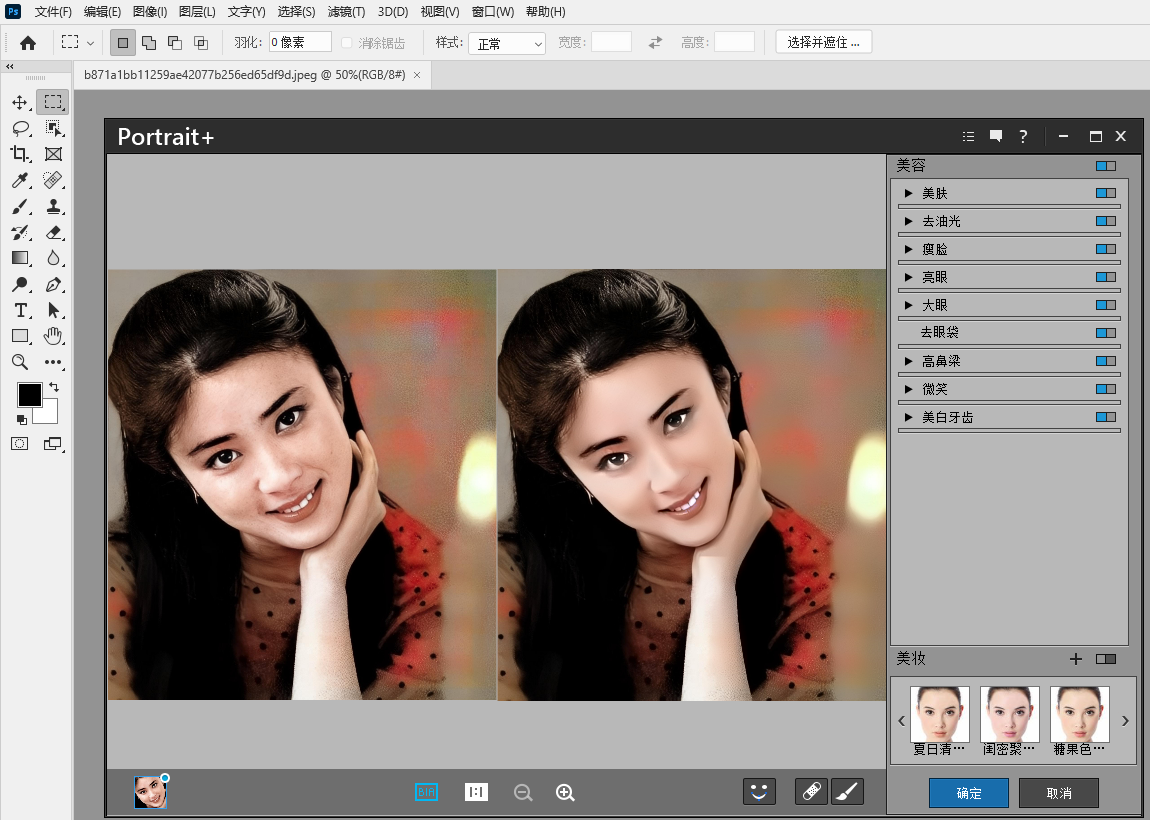The height and width of the screenshot is (820, 1150).
Task: Open the 图像 menu
Action: (149, 11)
